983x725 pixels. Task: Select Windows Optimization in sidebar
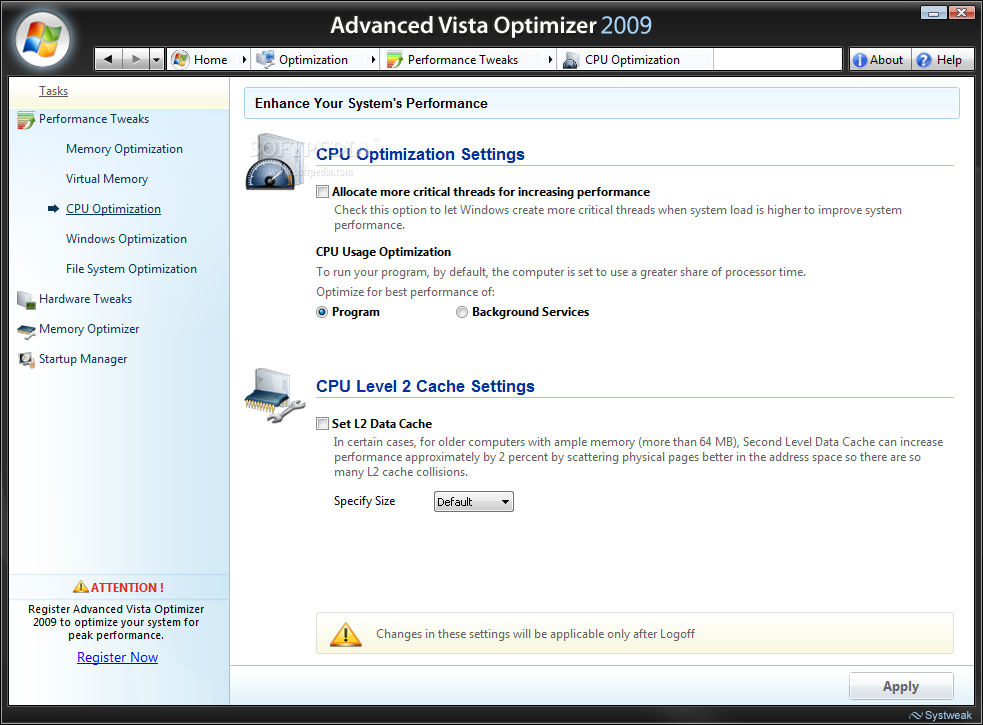coord(126,239)
